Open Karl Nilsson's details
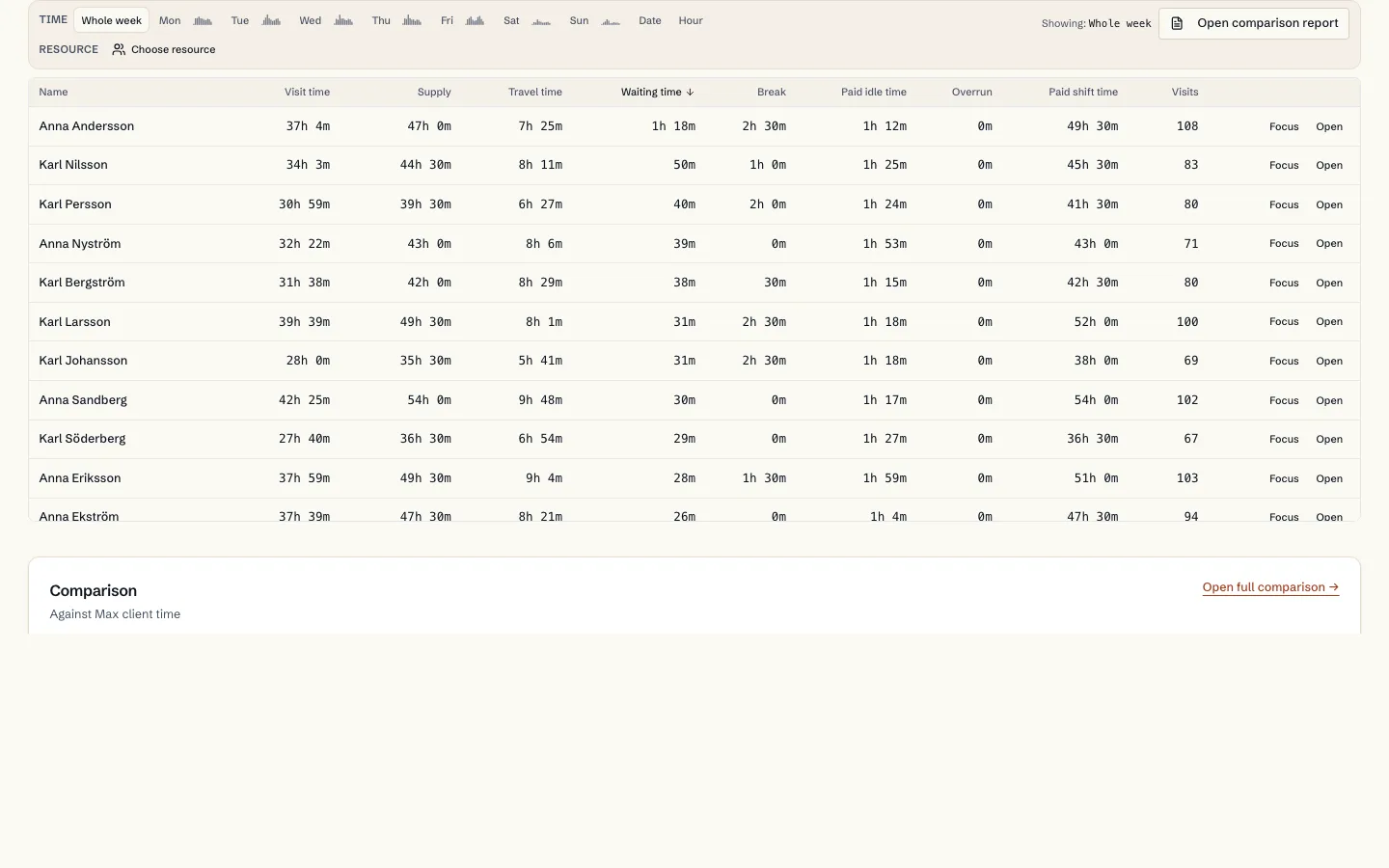The image size is (1389, 868). pyautogui.click(x=1329, y=166)
